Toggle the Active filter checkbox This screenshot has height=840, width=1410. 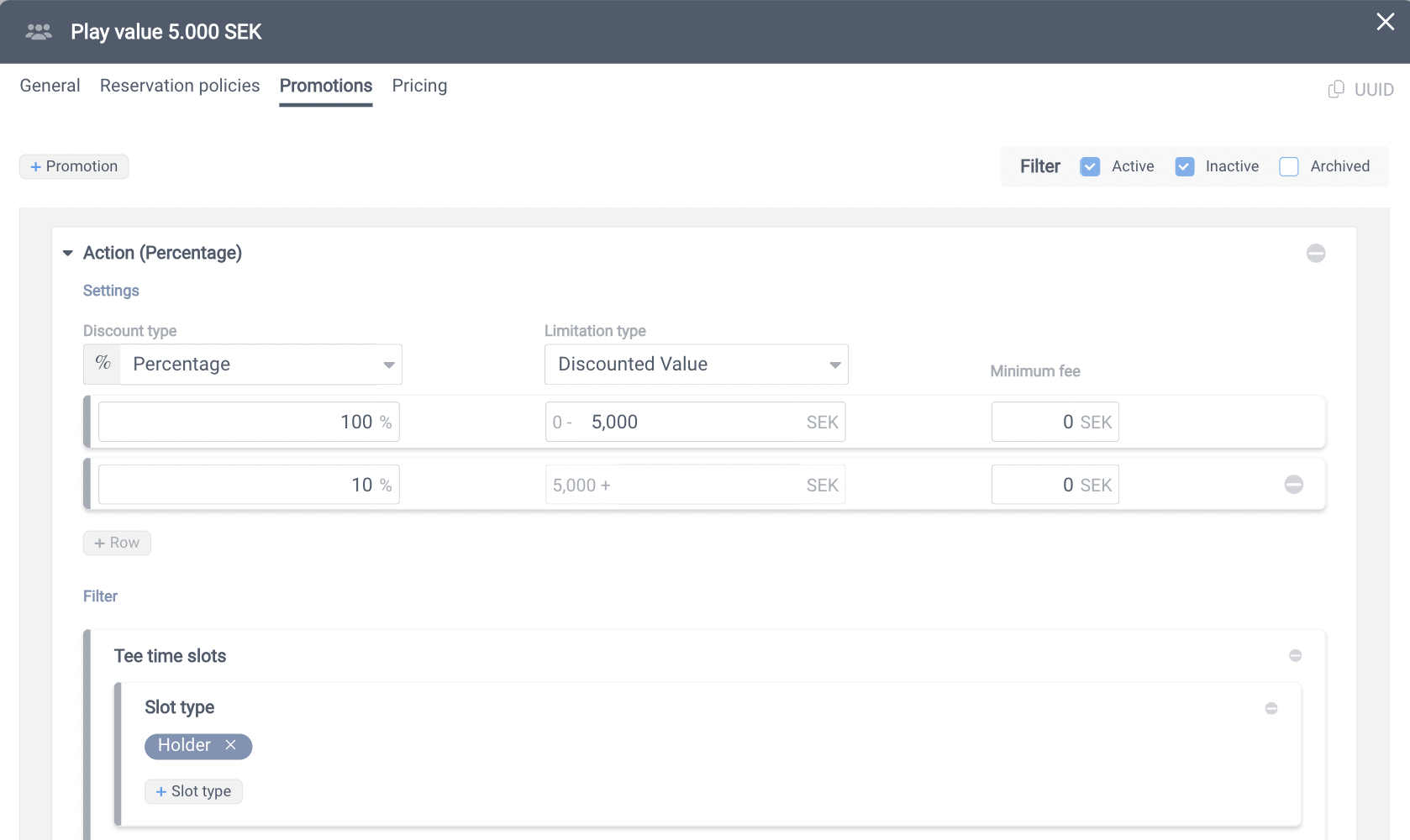tap(1090, 166)
